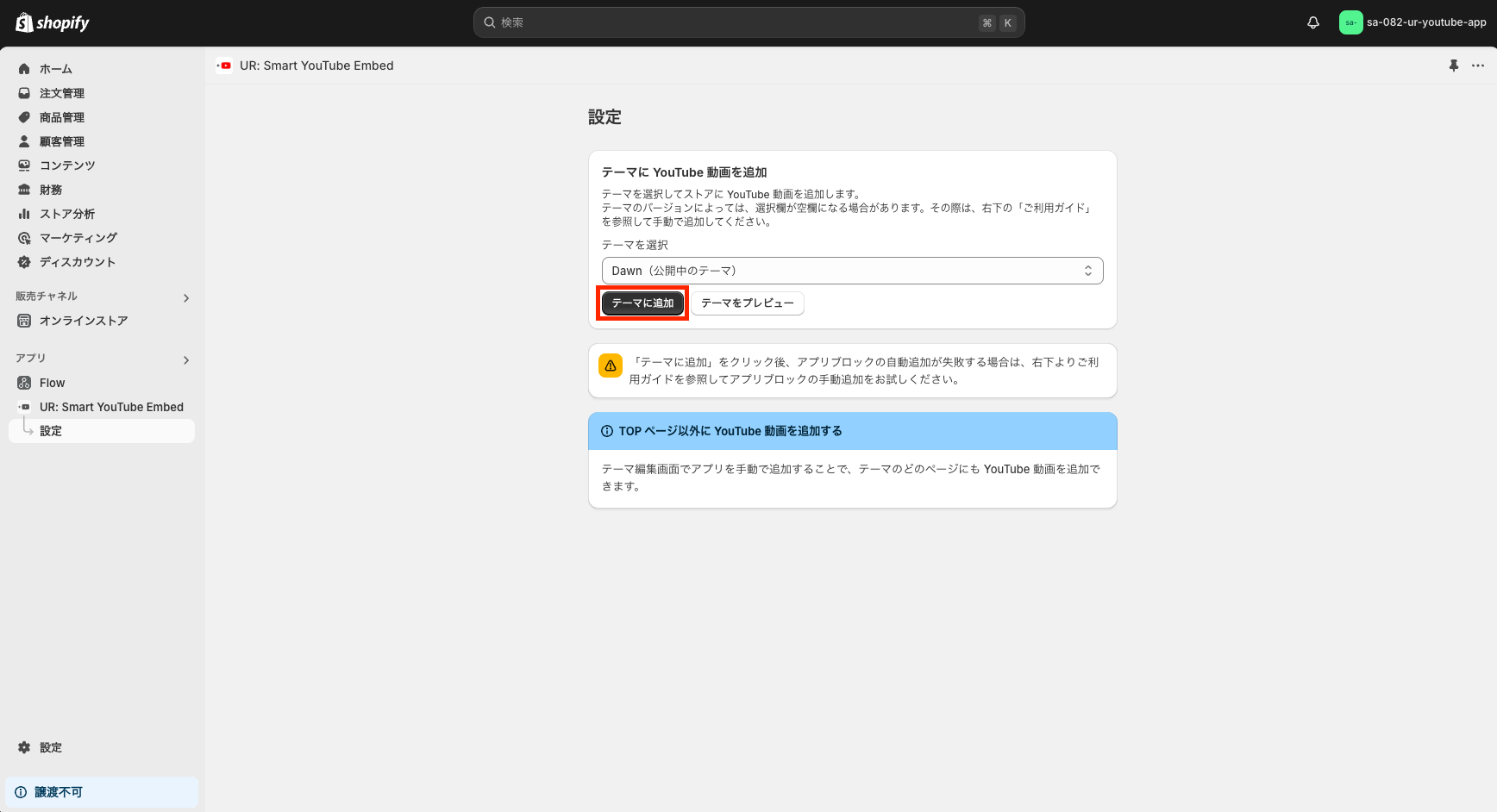The image size is (1497, 812).
Task: Open the コンテンツ section icon
Action: [23, 166]
